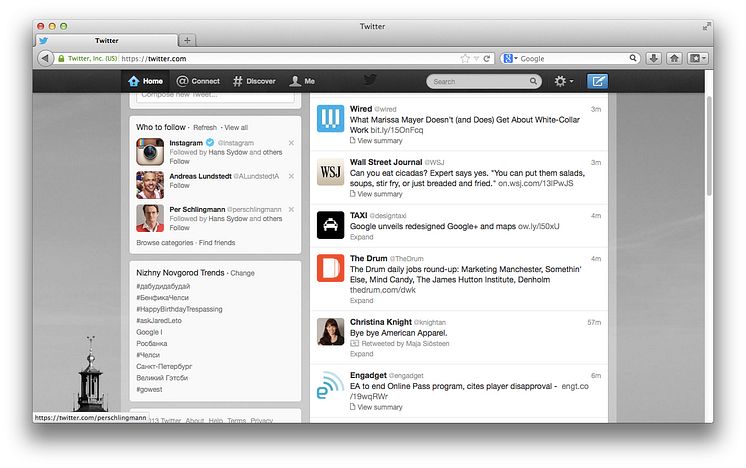Click the Wall Street Journal avatar
This screenshot has width=746, height=468.
(331, 172)
